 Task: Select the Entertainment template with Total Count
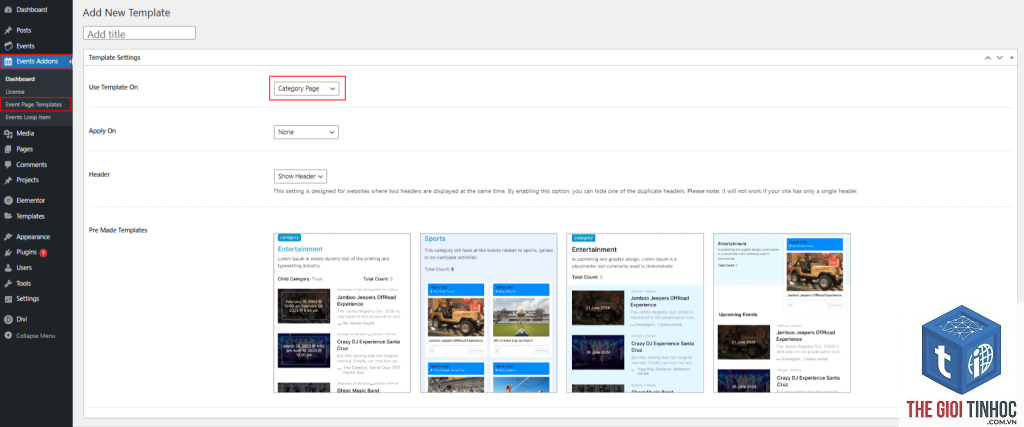(635, 313)
